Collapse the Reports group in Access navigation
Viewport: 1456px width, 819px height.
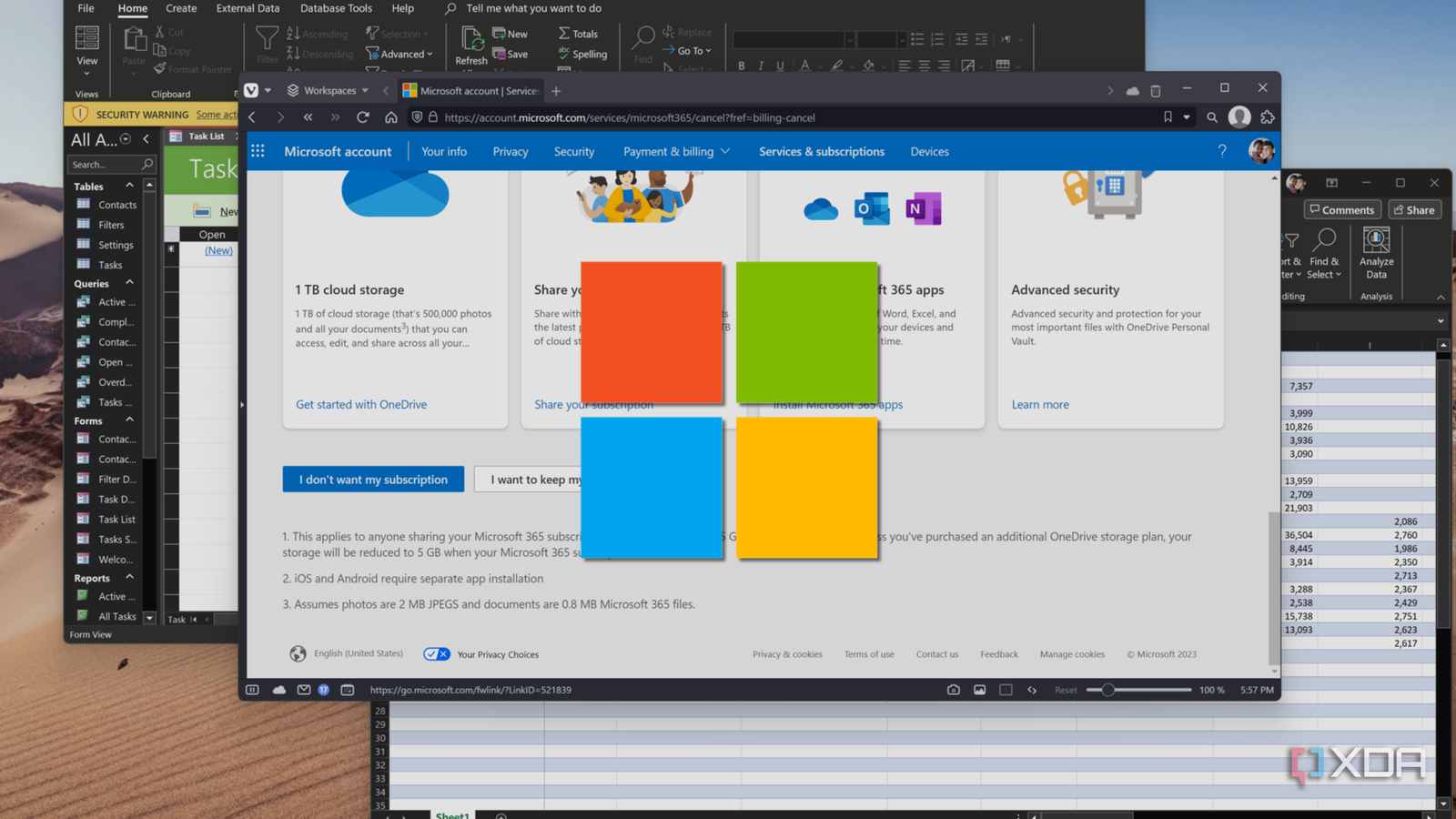(129, 578)
